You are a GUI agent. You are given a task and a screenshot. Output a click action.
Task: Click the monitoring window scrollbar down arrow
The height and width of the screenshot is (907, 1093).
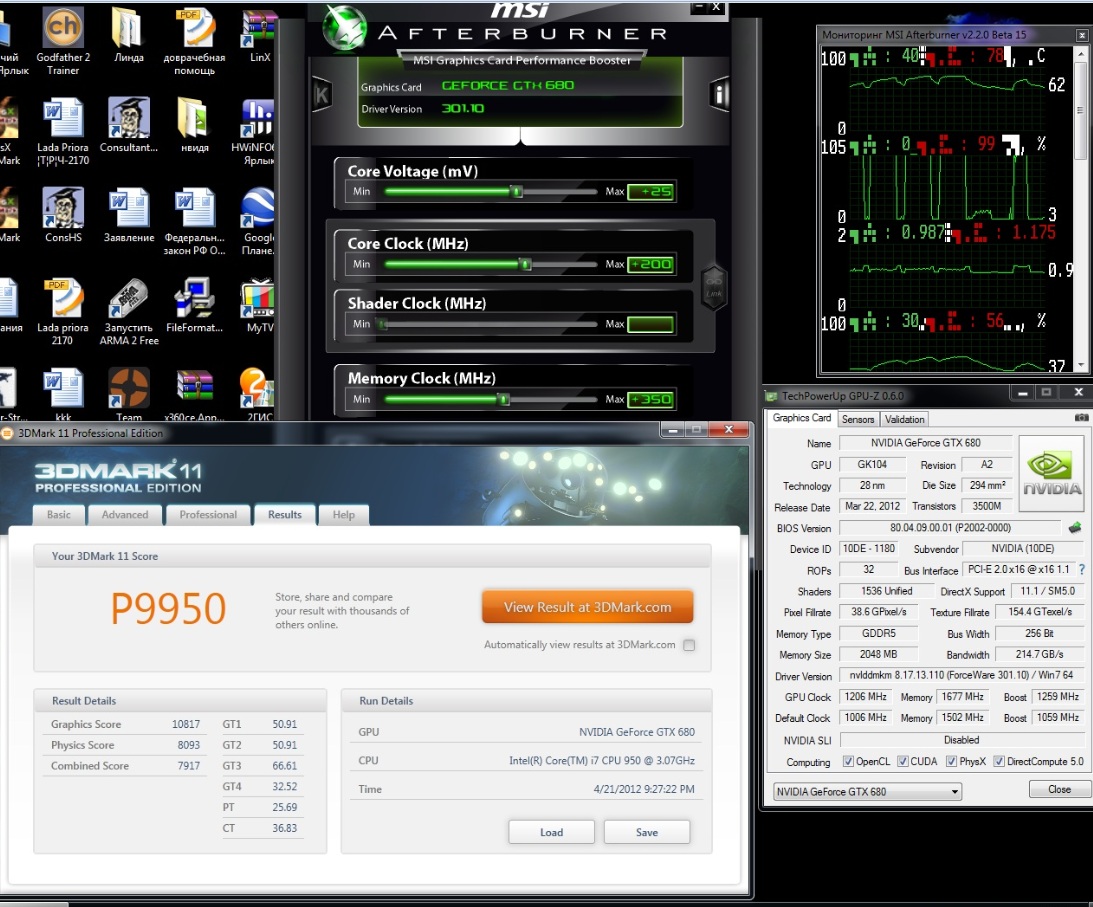1081,365
